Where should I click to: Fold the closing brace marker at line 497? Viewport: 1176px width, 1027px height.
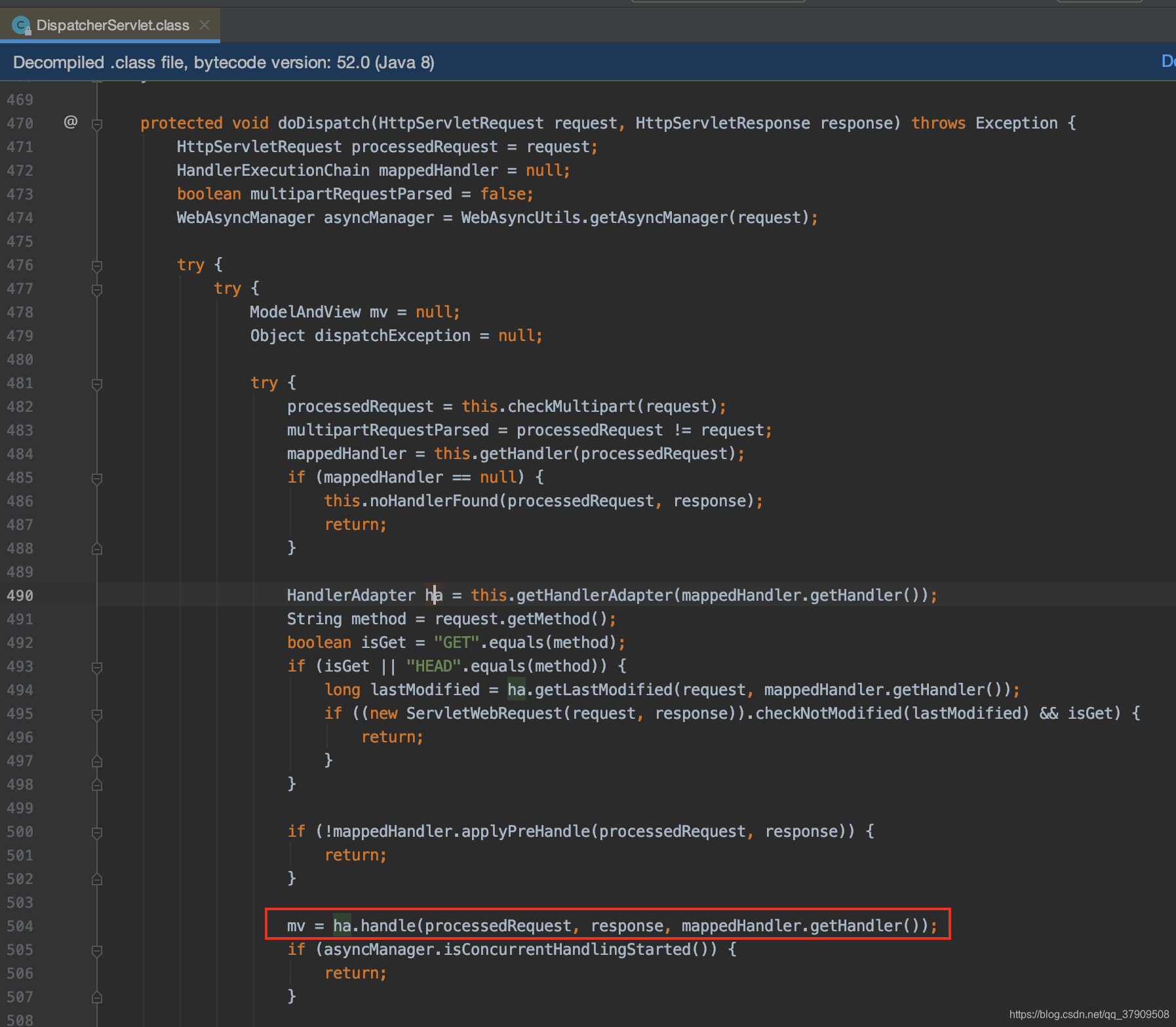97,761
